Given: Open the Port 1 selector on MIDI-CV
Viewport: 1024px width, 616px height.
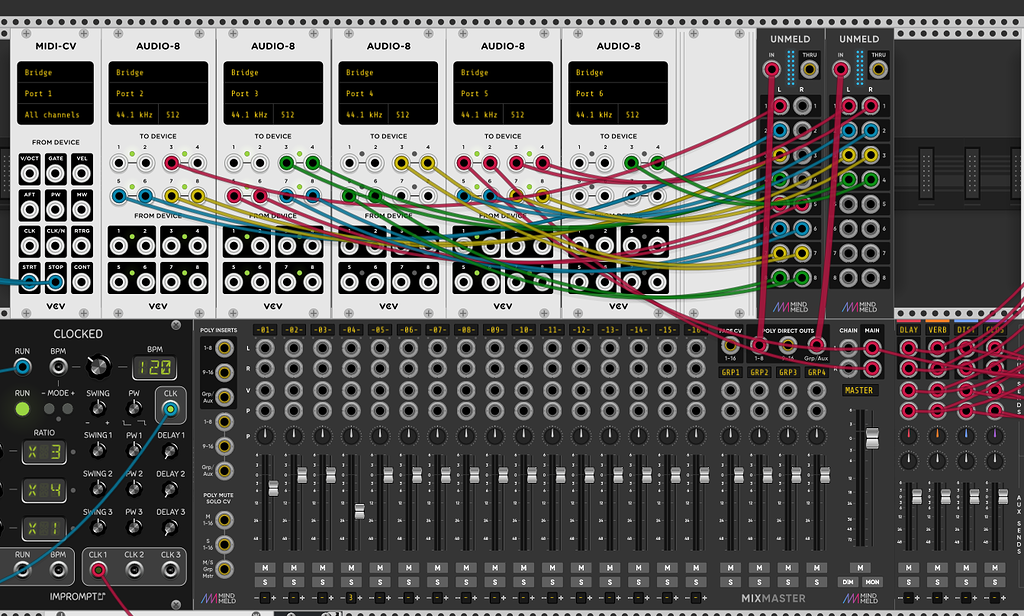Looking at the screenshot, I should click(x=55, y=91).
